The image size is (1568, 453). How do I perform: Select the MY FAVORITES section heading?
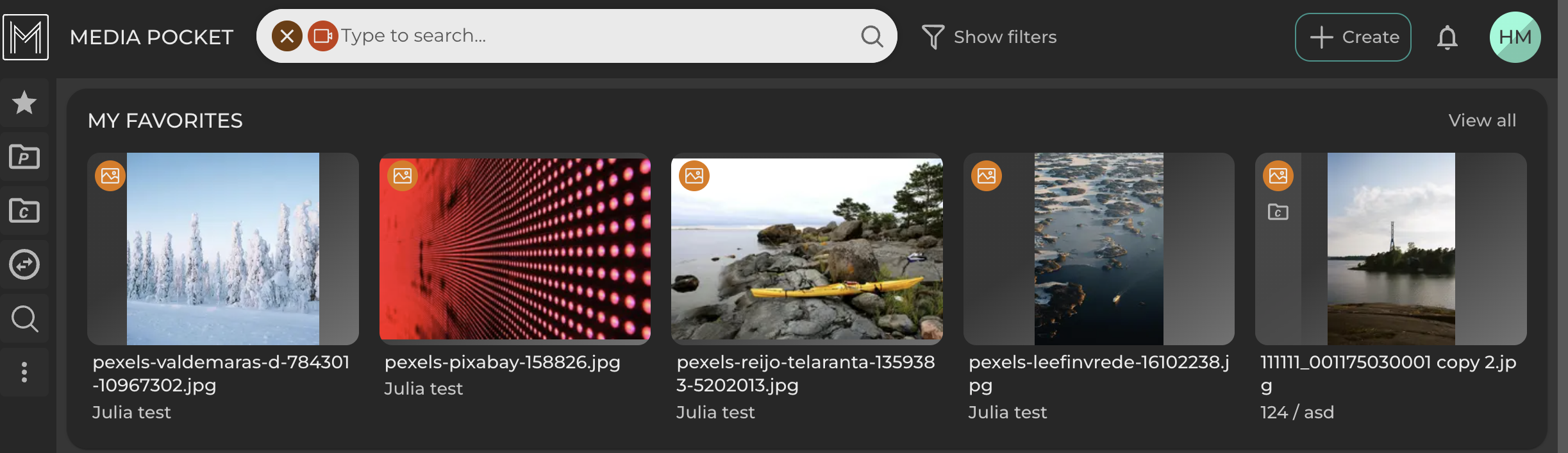[x=165, y=121]
